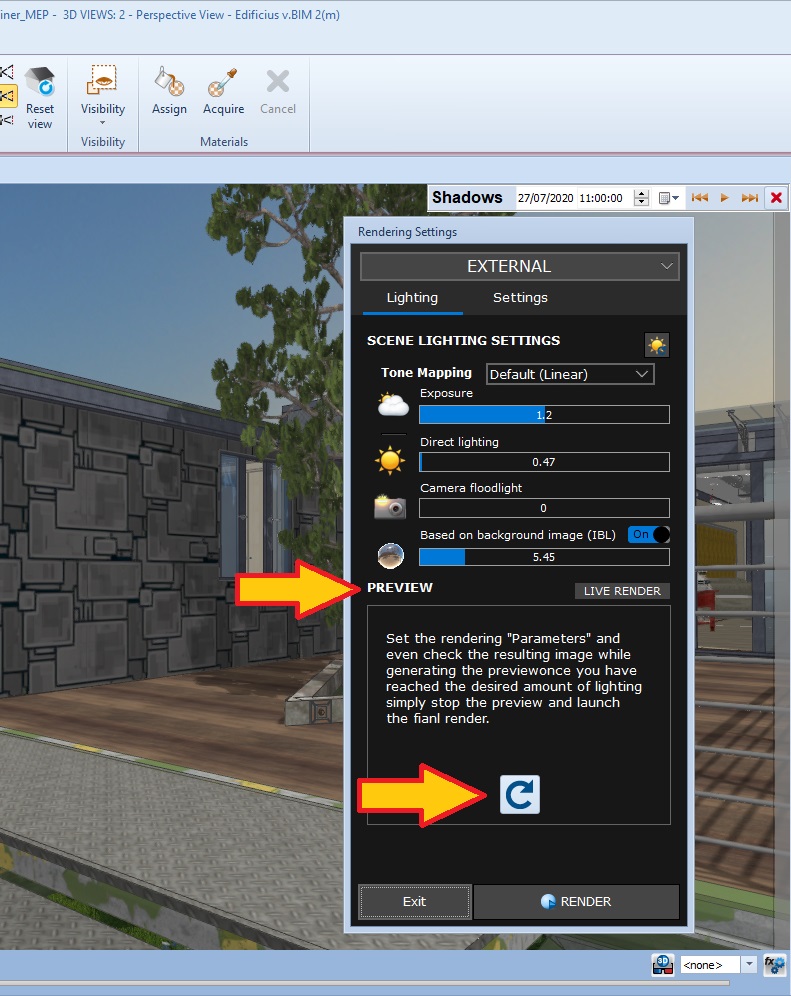Screen dimensions: 791x996
Task: Click the LIVE RENDER button
Action: pos(622,591)
